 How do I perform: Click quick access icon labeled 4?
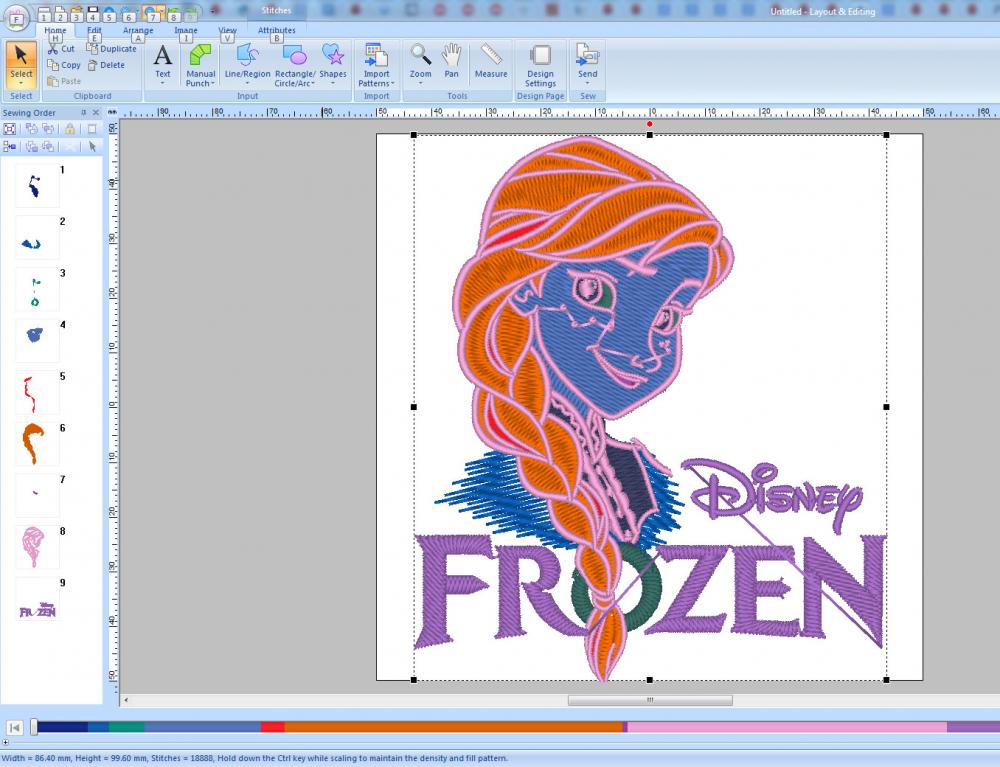coord(92,15)
